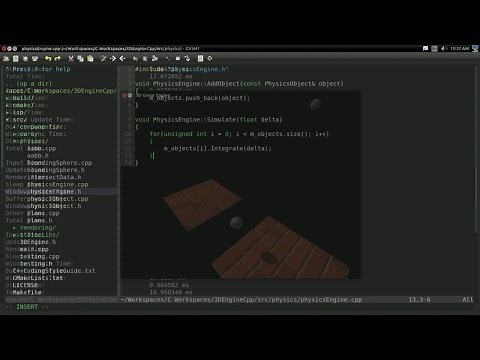
Task: Click the 'm_objects[i].Integrate(delta);' code line
Action: (x=217, y=149)
